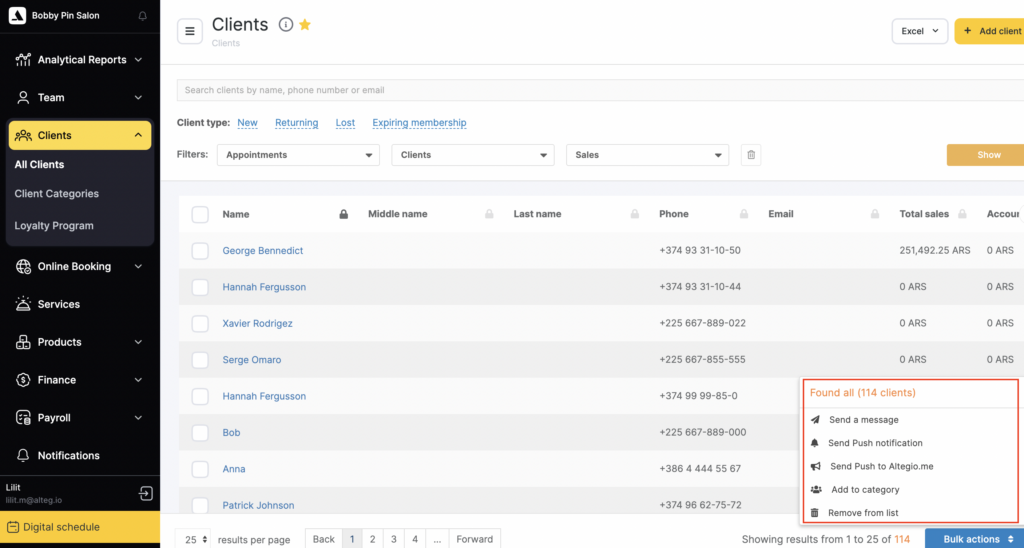
Task: Click the yellow favorite star icon
Action: coord(305,25)
